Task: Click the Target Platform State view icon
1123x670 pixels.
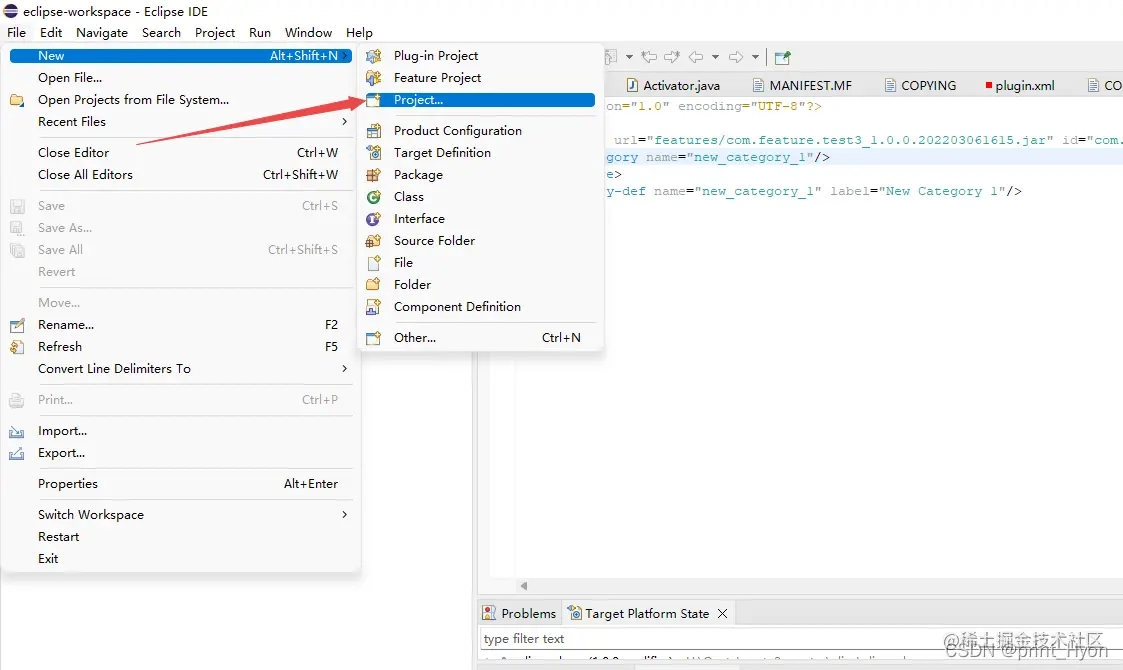Action: point(574,613)
